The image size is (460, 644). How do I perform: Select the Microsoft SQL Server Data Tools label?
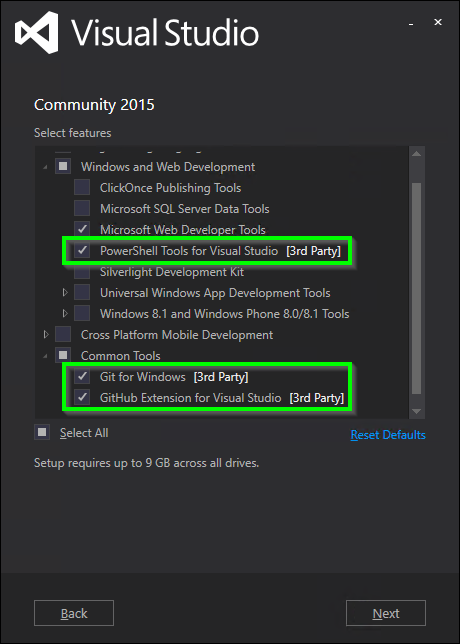[184, 209]
